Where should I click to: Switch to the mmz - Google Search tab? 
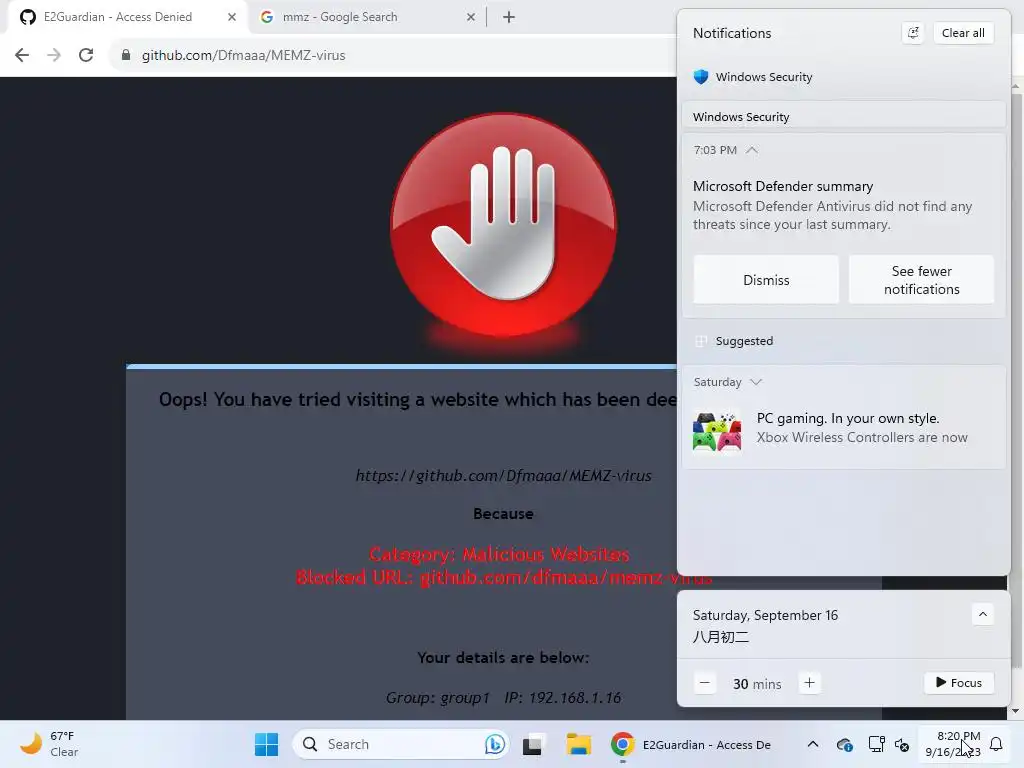pos(368,17)
